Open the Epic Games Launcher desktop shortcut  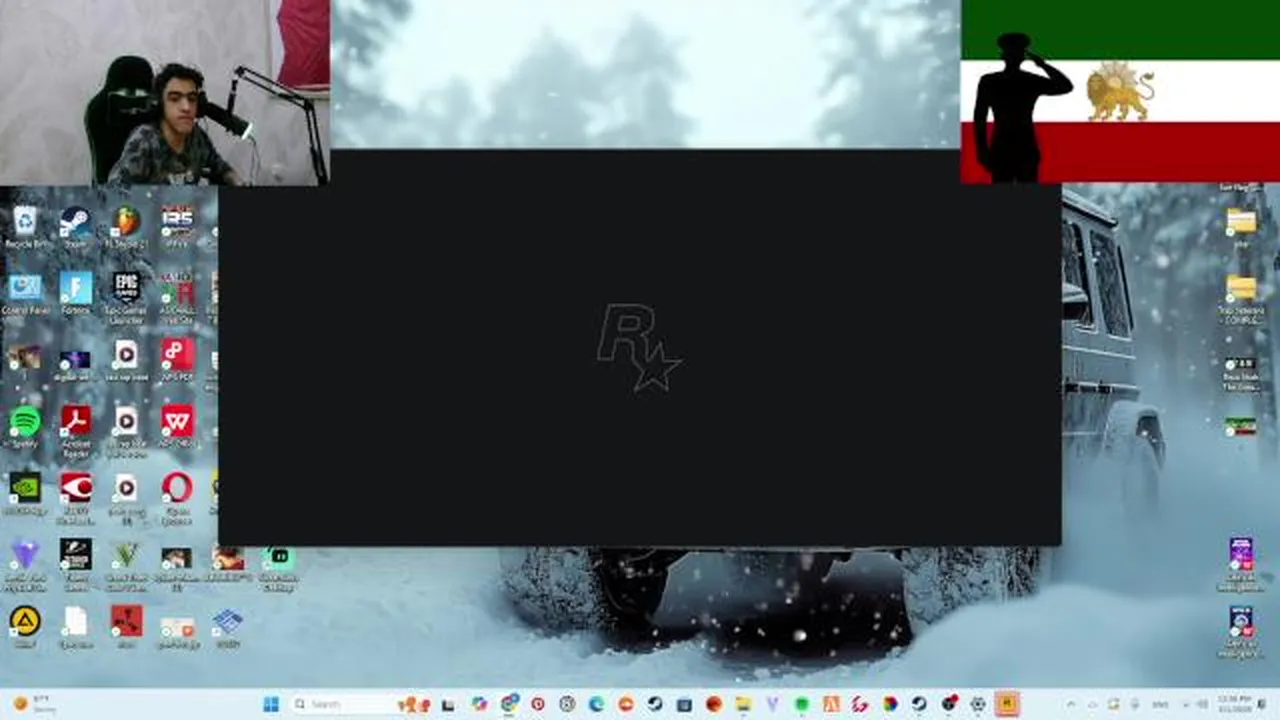pyautogui.click(x=126, y=297)
